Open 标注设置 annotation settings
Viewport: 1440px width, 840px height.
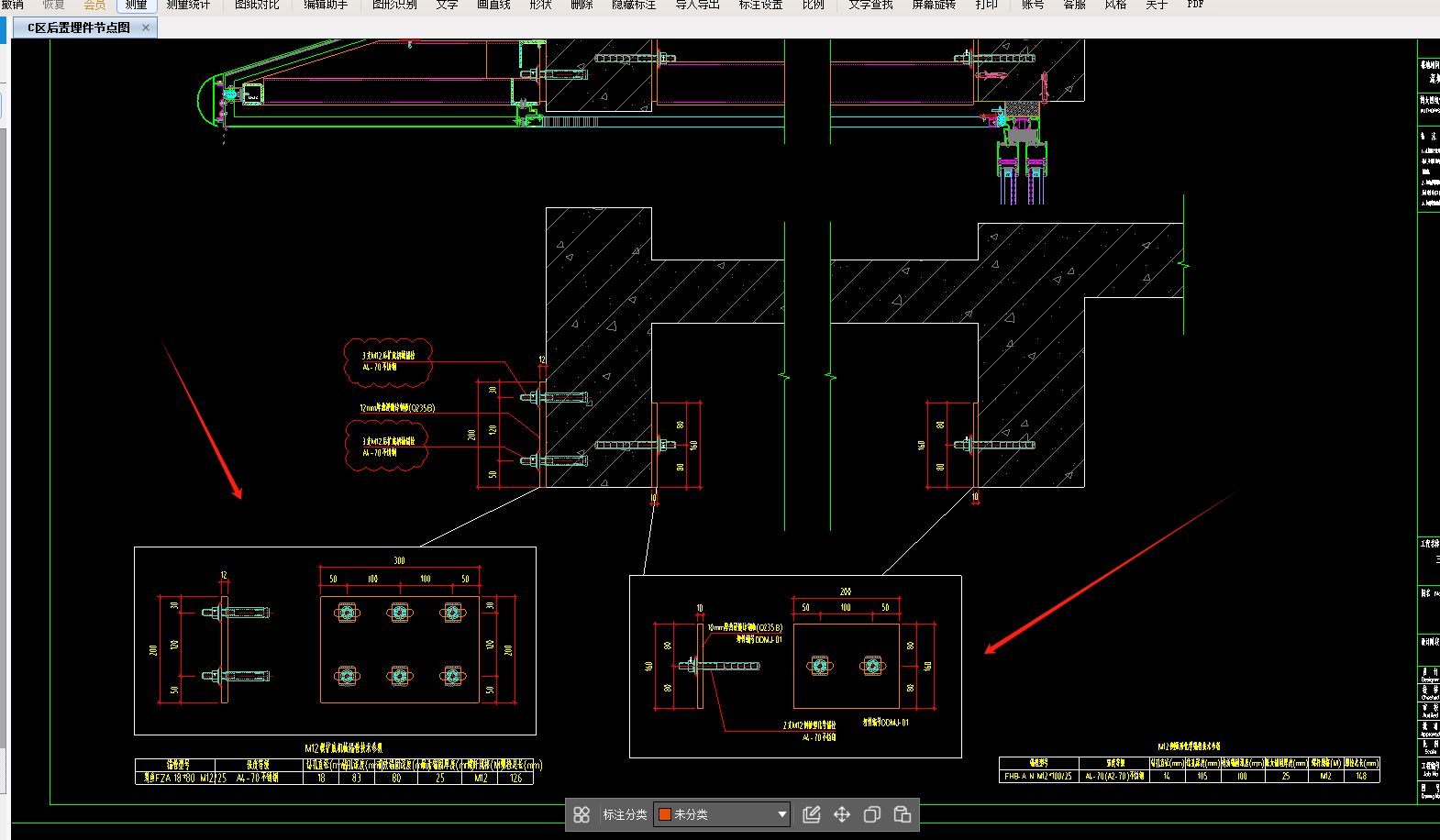tap(760, 5)
